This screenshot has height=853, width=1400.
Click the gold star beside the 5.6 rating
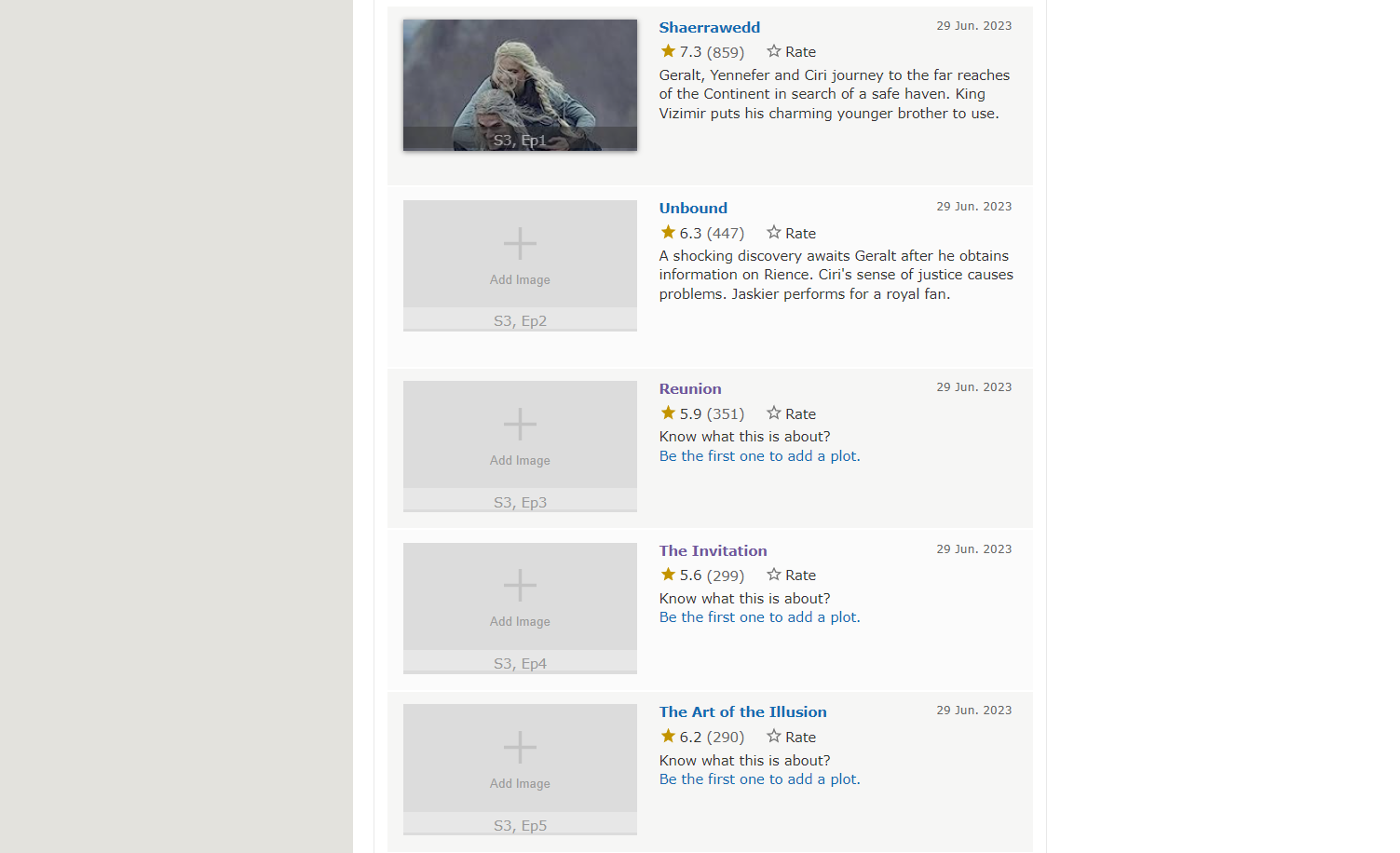click(668, 575)
